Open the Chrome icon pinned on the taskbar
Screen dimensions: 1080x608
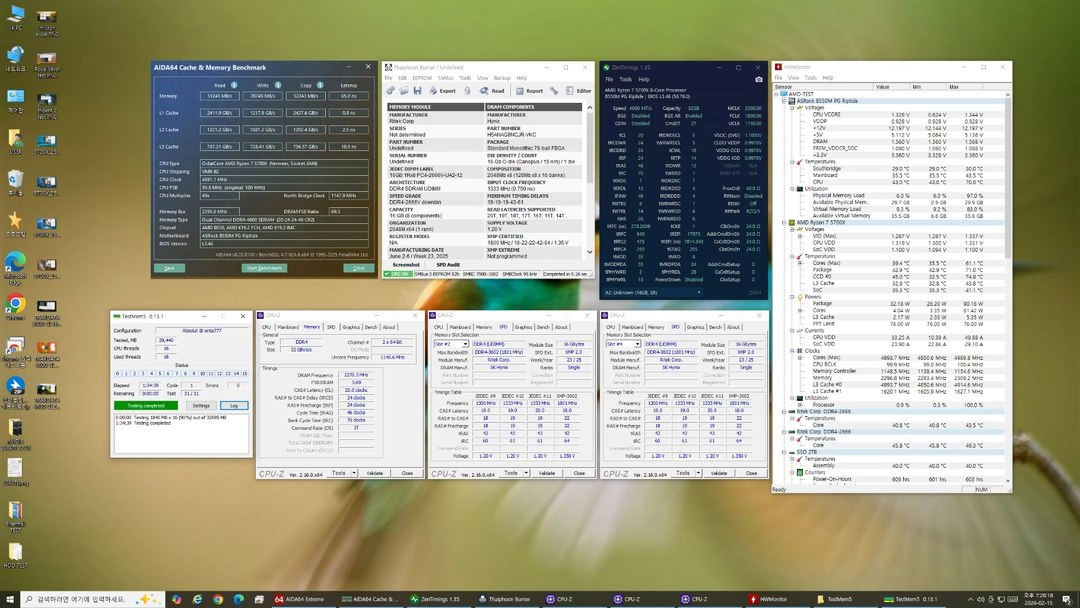218,599
